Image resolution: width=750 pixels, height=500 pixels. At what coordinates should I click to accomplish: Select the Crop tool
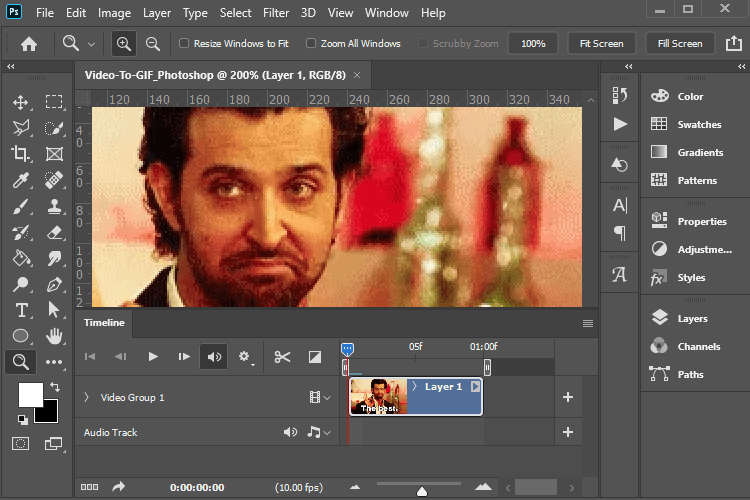21,154
